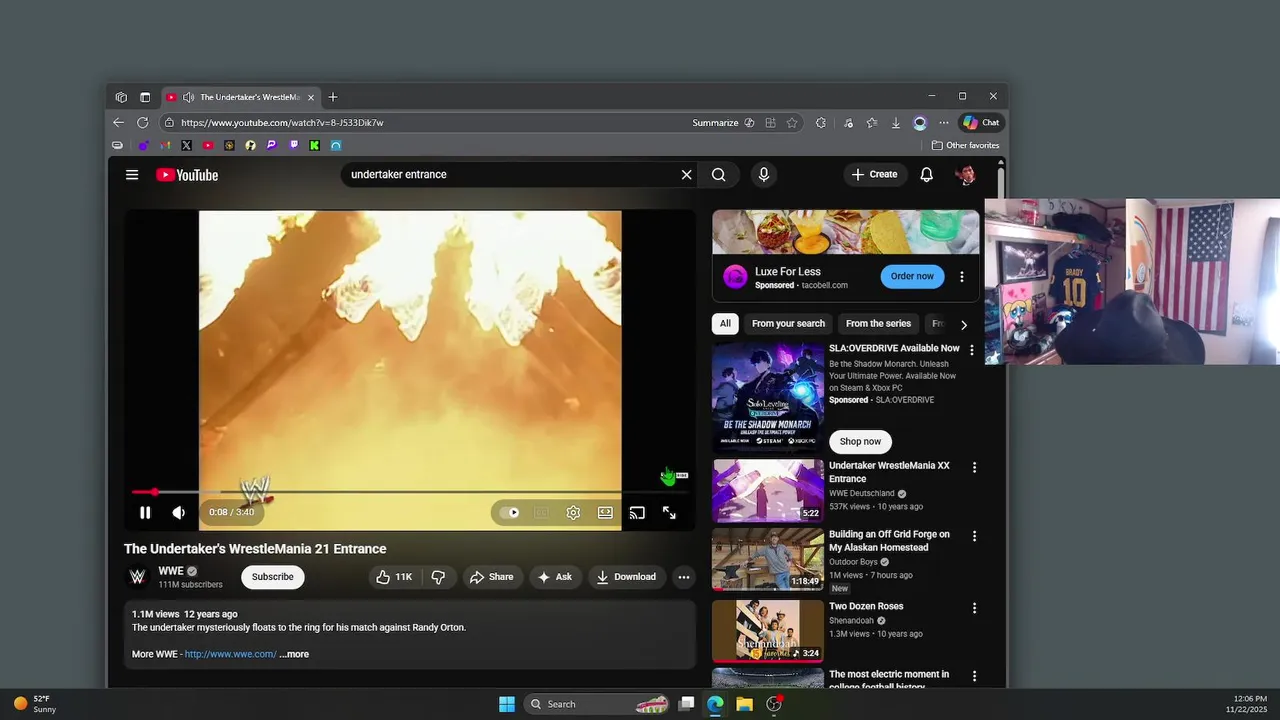Open Two Dozen Roses video thumbnail

768,631
